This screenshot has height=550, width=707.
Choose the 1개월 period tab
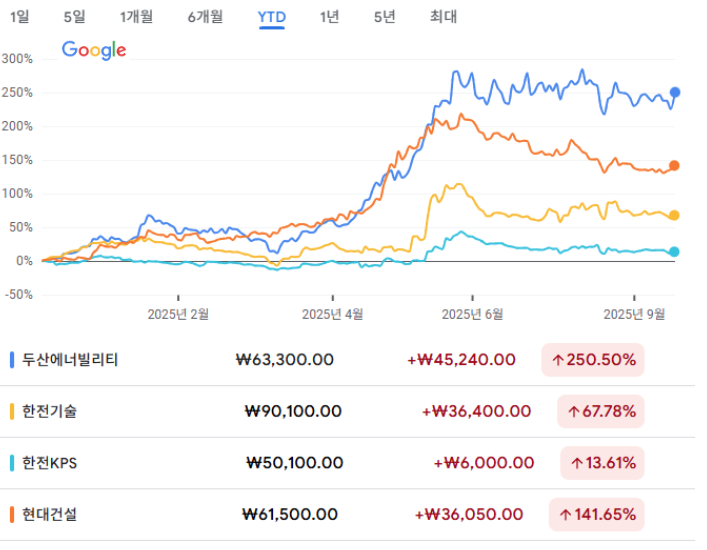tap(137, 17)
